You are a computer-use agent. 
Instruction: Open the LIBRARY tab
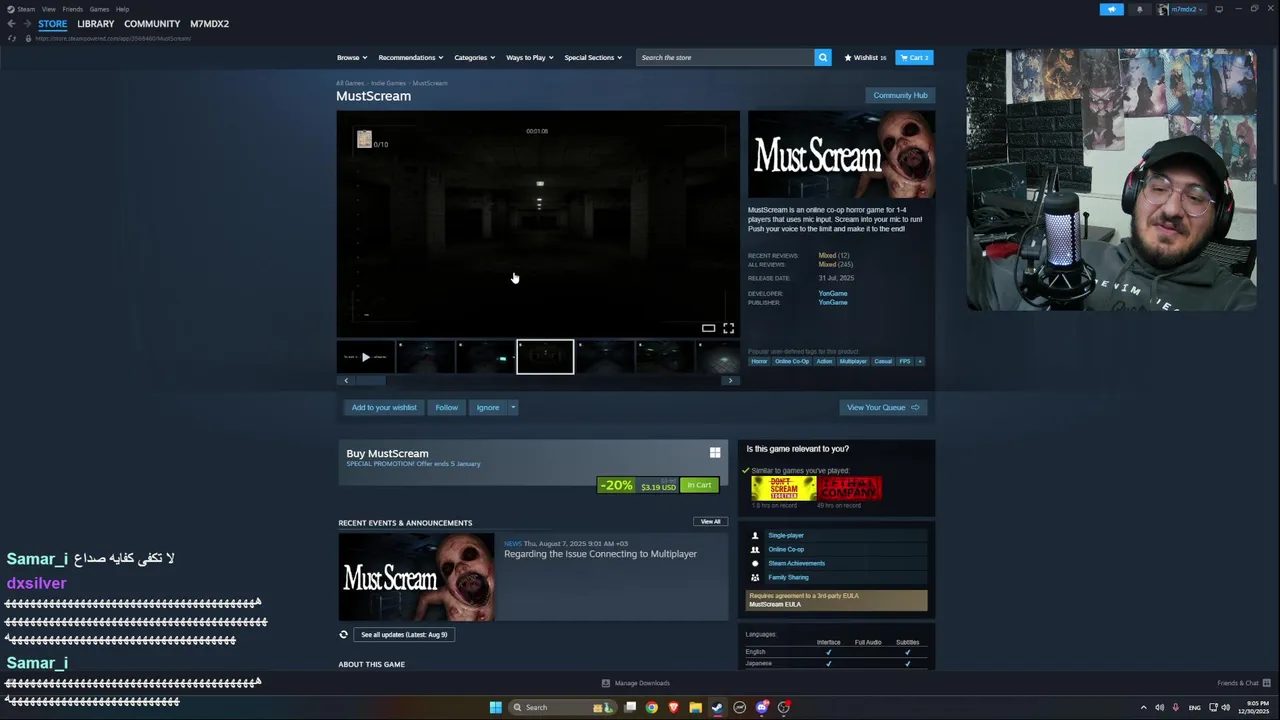click(96, 24)
